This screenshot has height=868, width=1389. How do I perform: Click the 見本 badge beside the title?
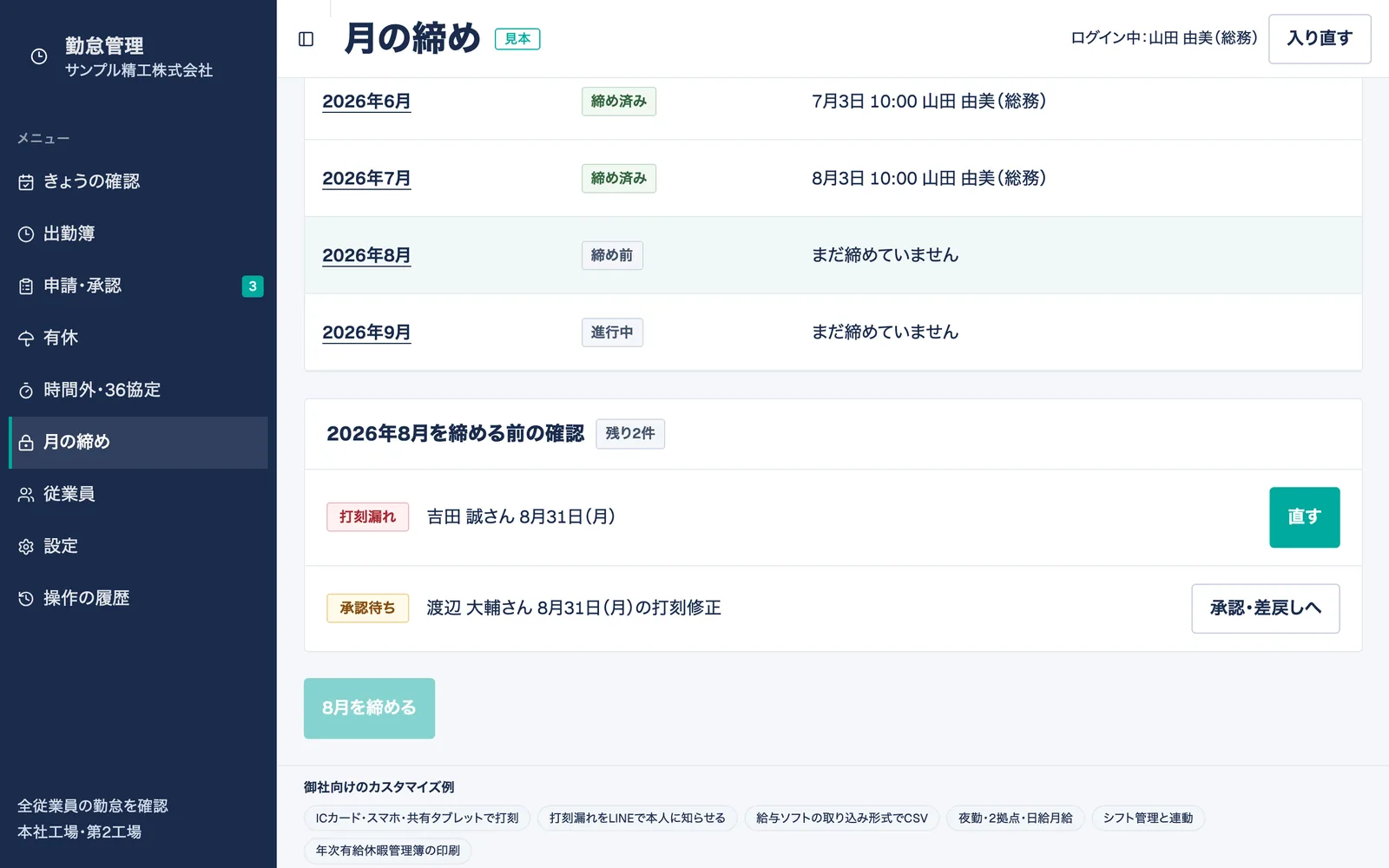517,39
